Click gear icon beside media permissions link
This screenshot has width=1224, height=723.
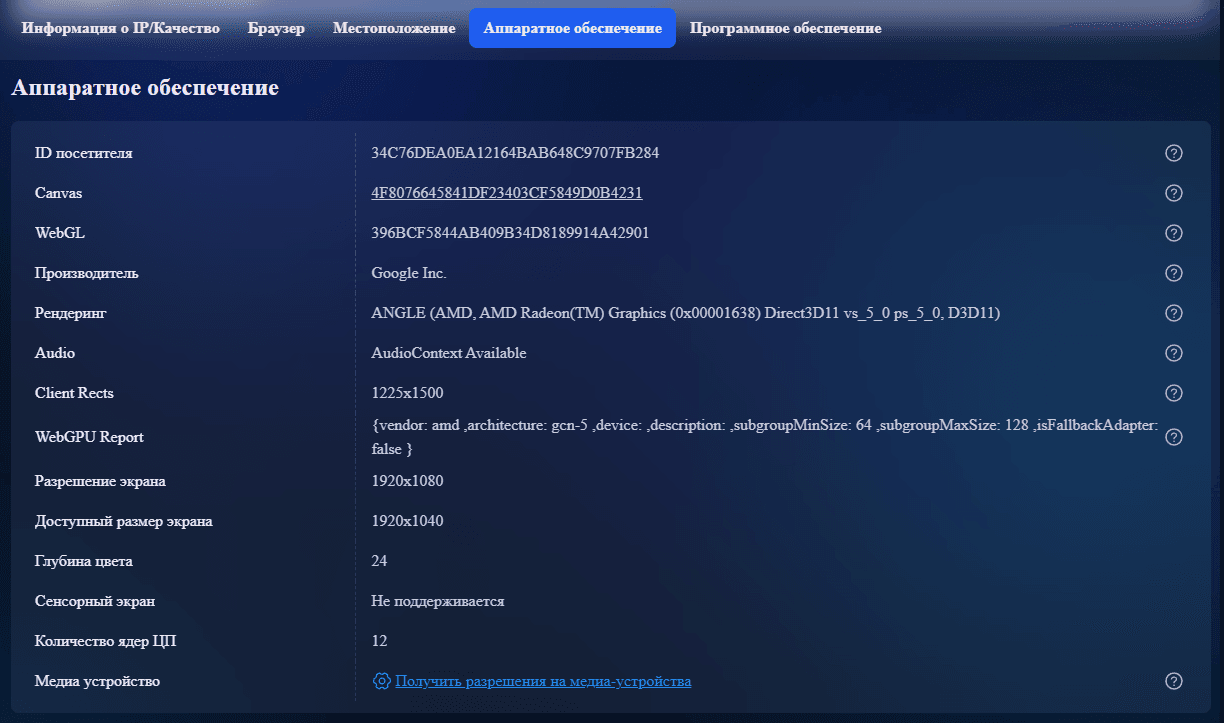381,681
